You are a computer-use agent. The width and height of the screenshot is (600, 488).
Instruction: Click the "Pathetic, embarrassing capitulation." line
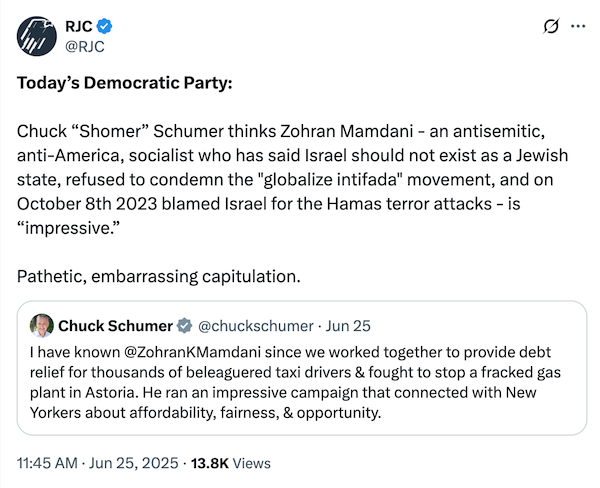[x=158, y=274]
